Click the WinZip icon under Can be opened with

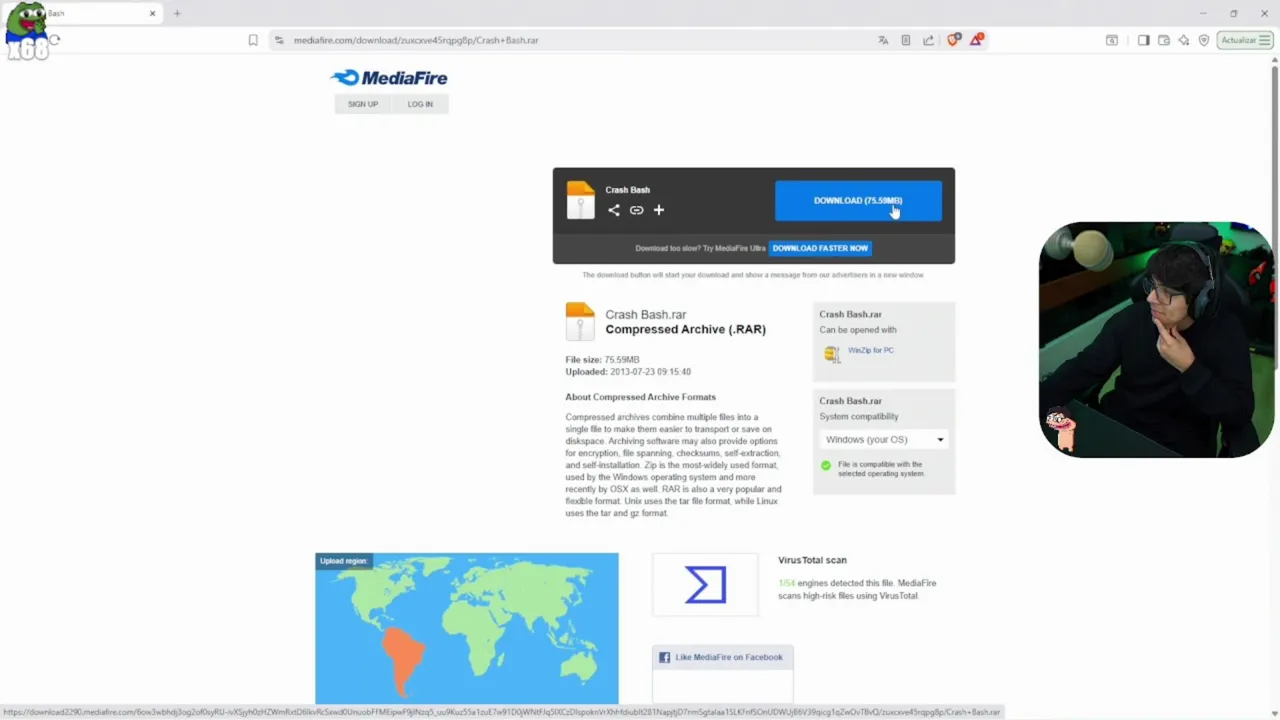[831, 352]
